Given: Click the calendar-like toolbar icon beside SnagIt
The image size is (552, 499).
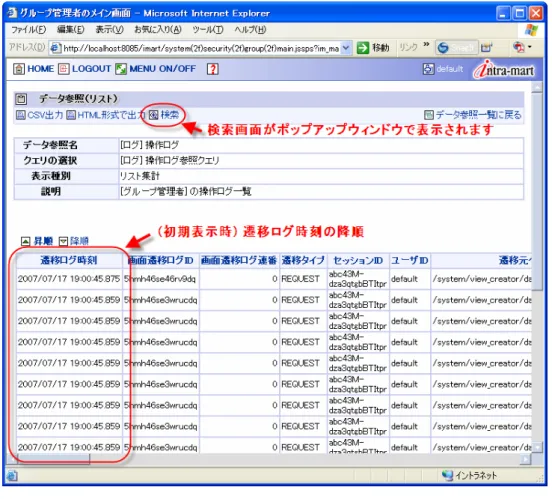Looking at the screenshot, I should pos(486,48).
